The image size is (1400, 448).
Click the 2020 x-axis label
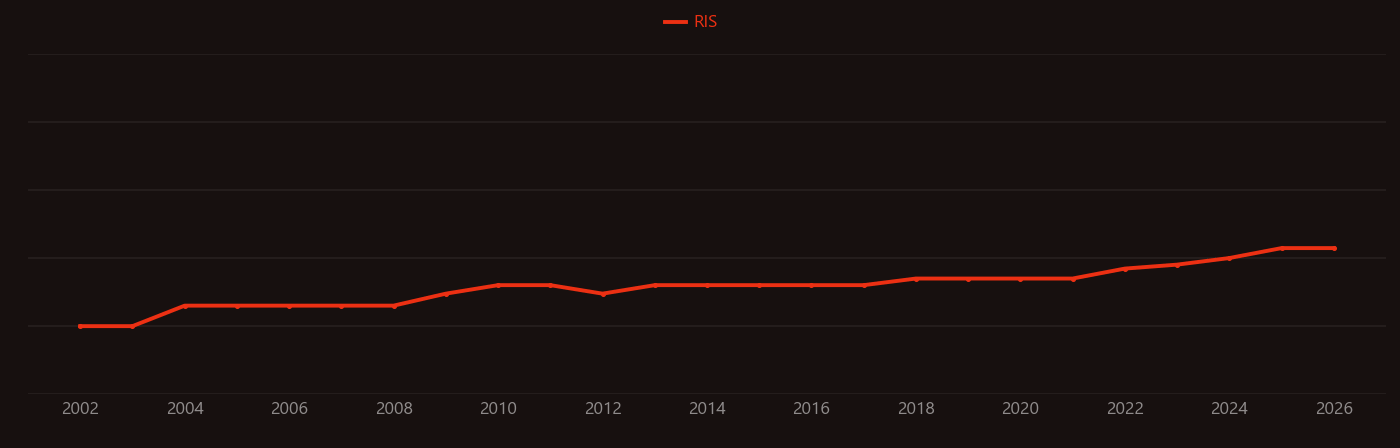click(x=1020, y=409)
